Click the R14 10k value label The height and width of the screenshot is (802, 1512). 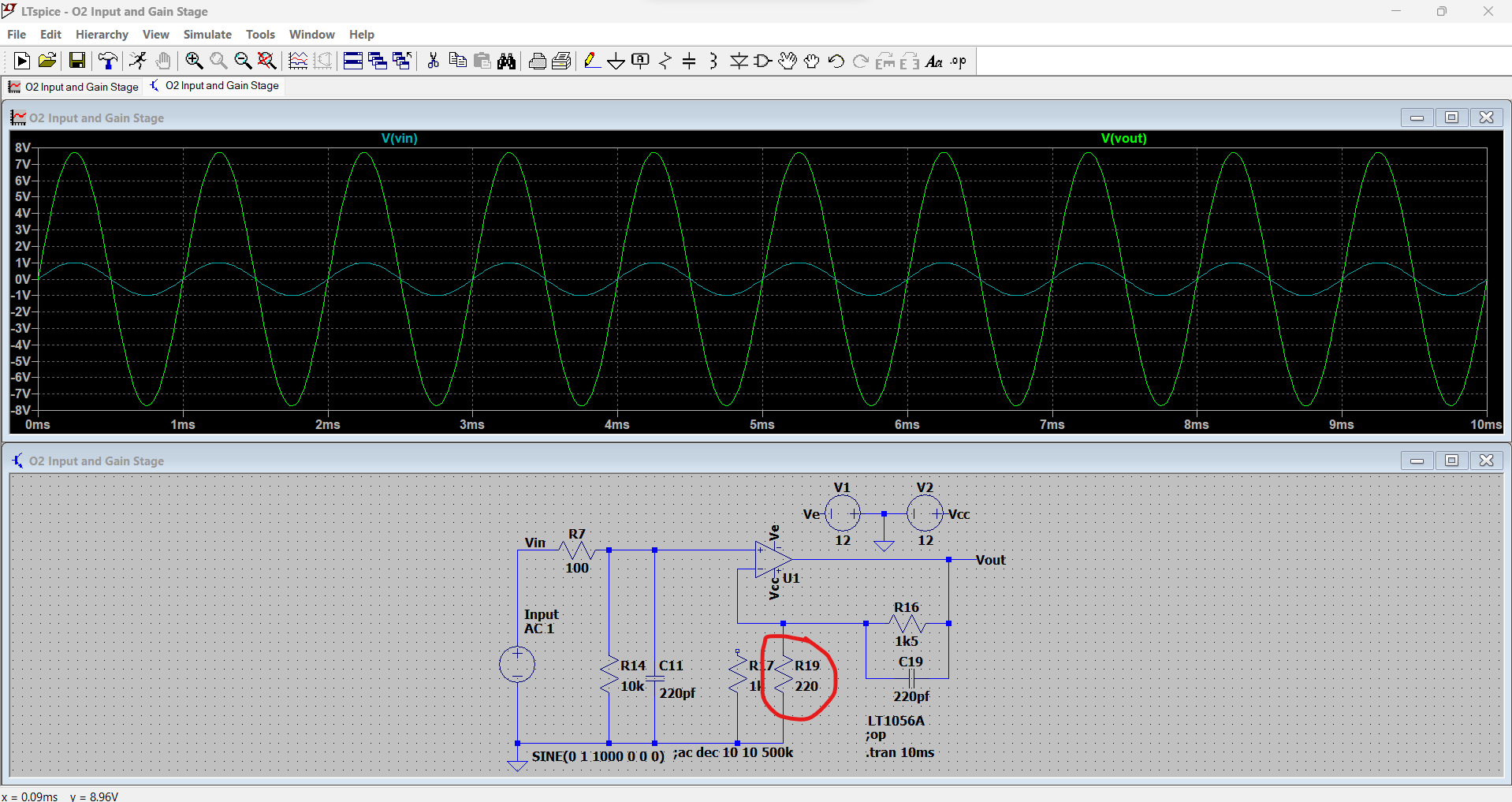tap(632, 686)
